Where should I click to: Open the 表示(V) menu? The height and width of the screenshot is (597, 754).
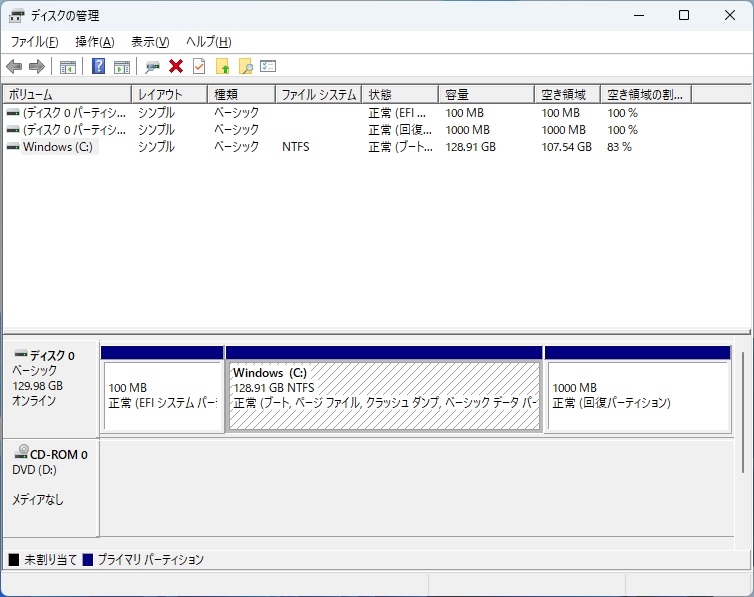click(151, 42)
